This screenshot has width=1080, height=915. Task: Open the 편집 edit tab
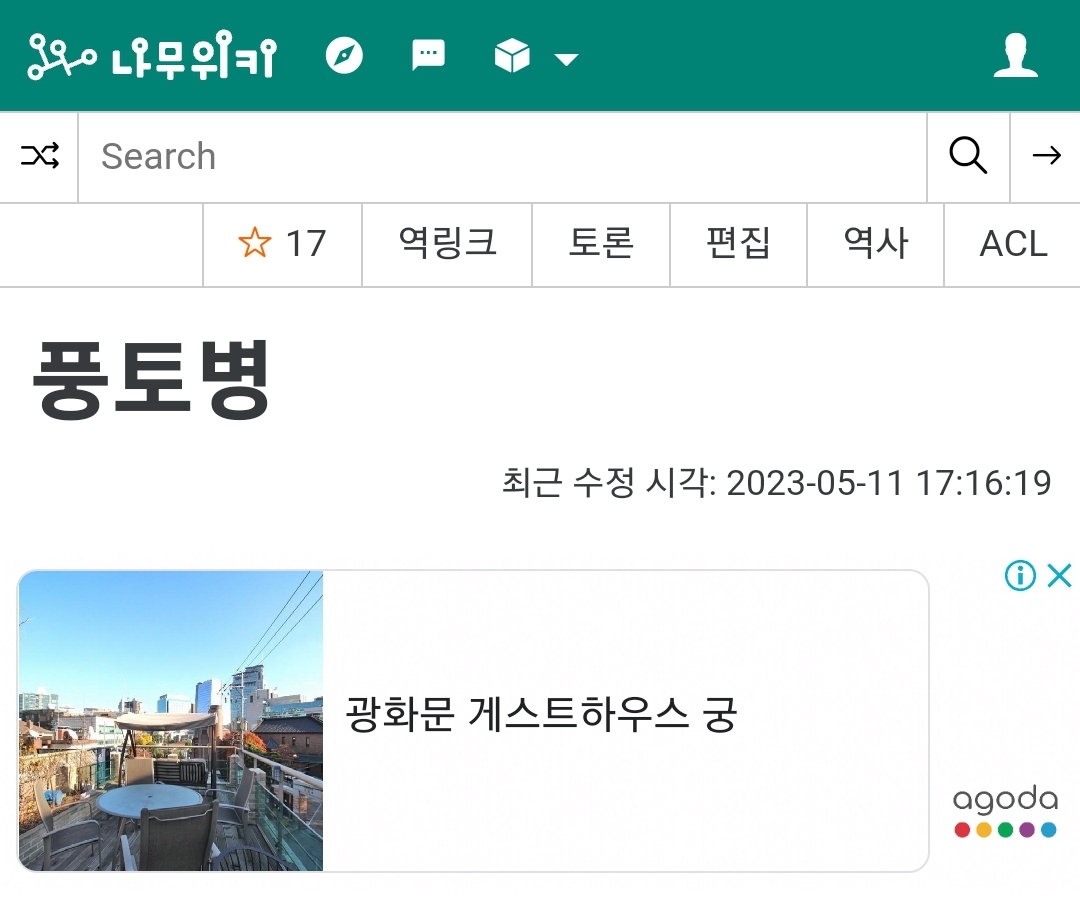pos(738,244)
